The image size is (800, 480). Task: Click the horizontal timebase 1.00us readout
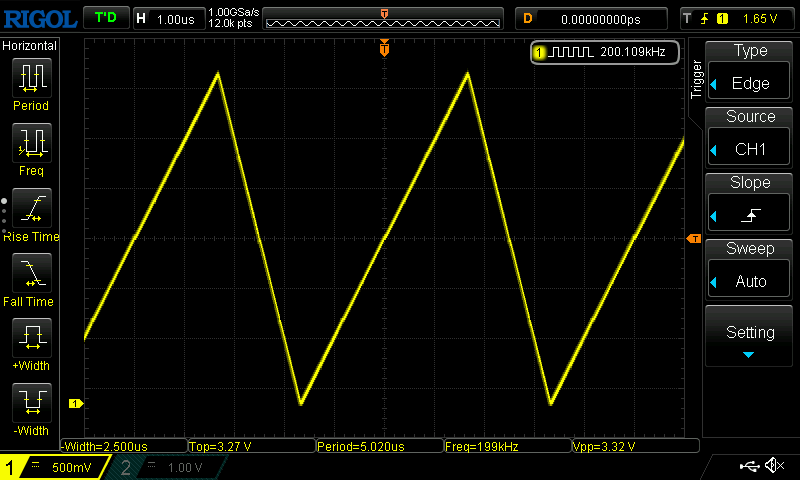point(169,19)
